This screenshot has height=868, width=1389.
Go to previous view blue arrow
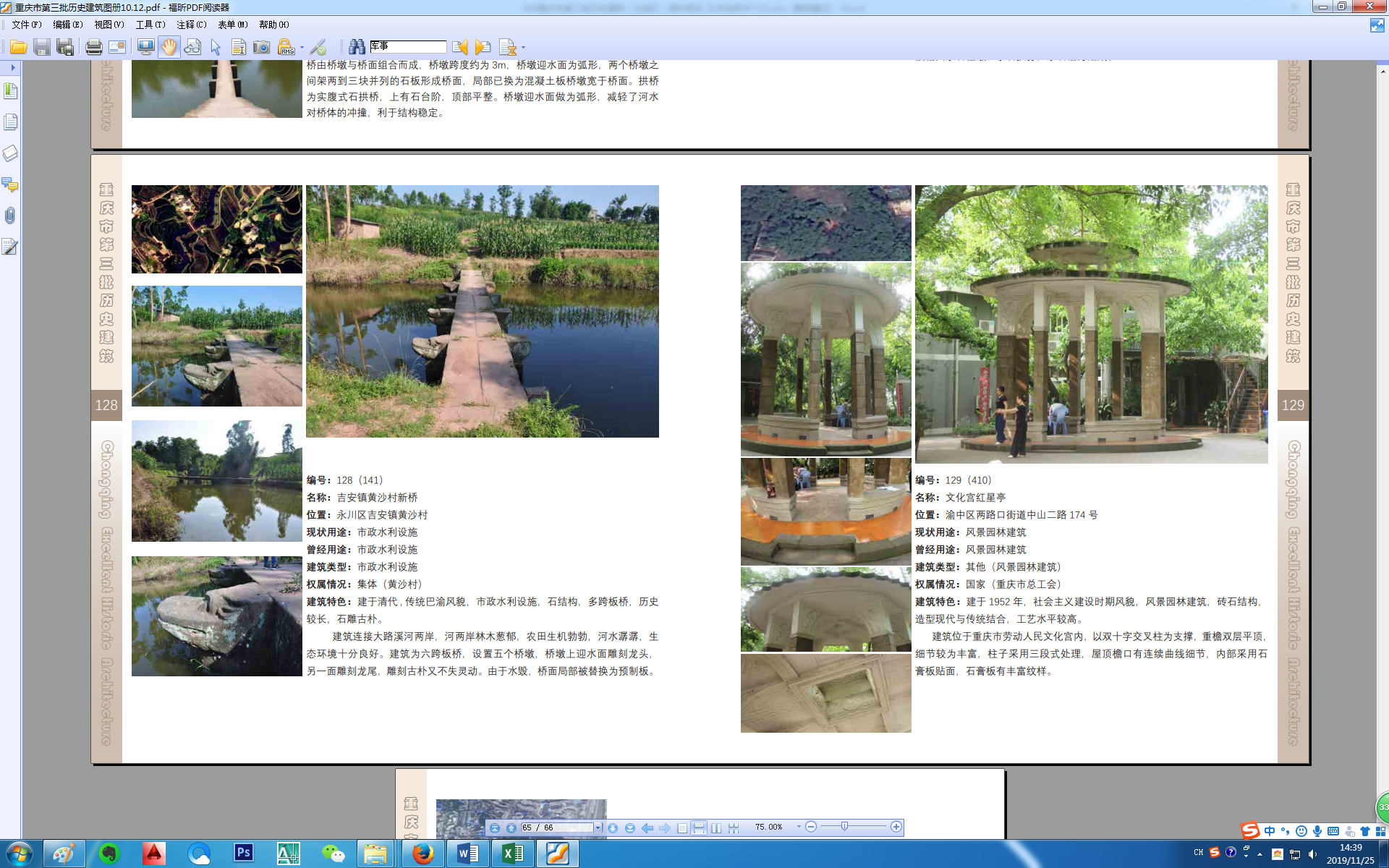click(x=647, y=827)
